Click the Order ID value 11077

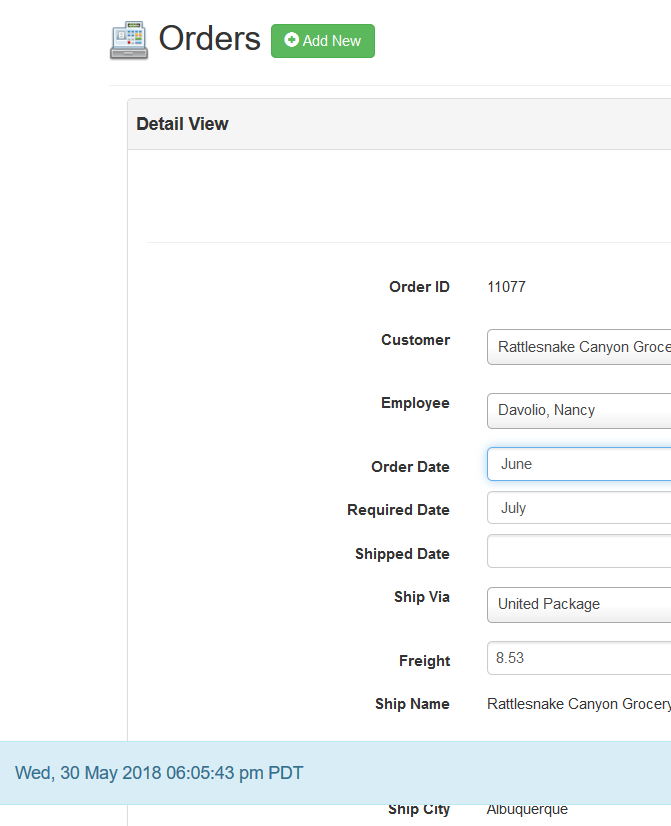506,287
